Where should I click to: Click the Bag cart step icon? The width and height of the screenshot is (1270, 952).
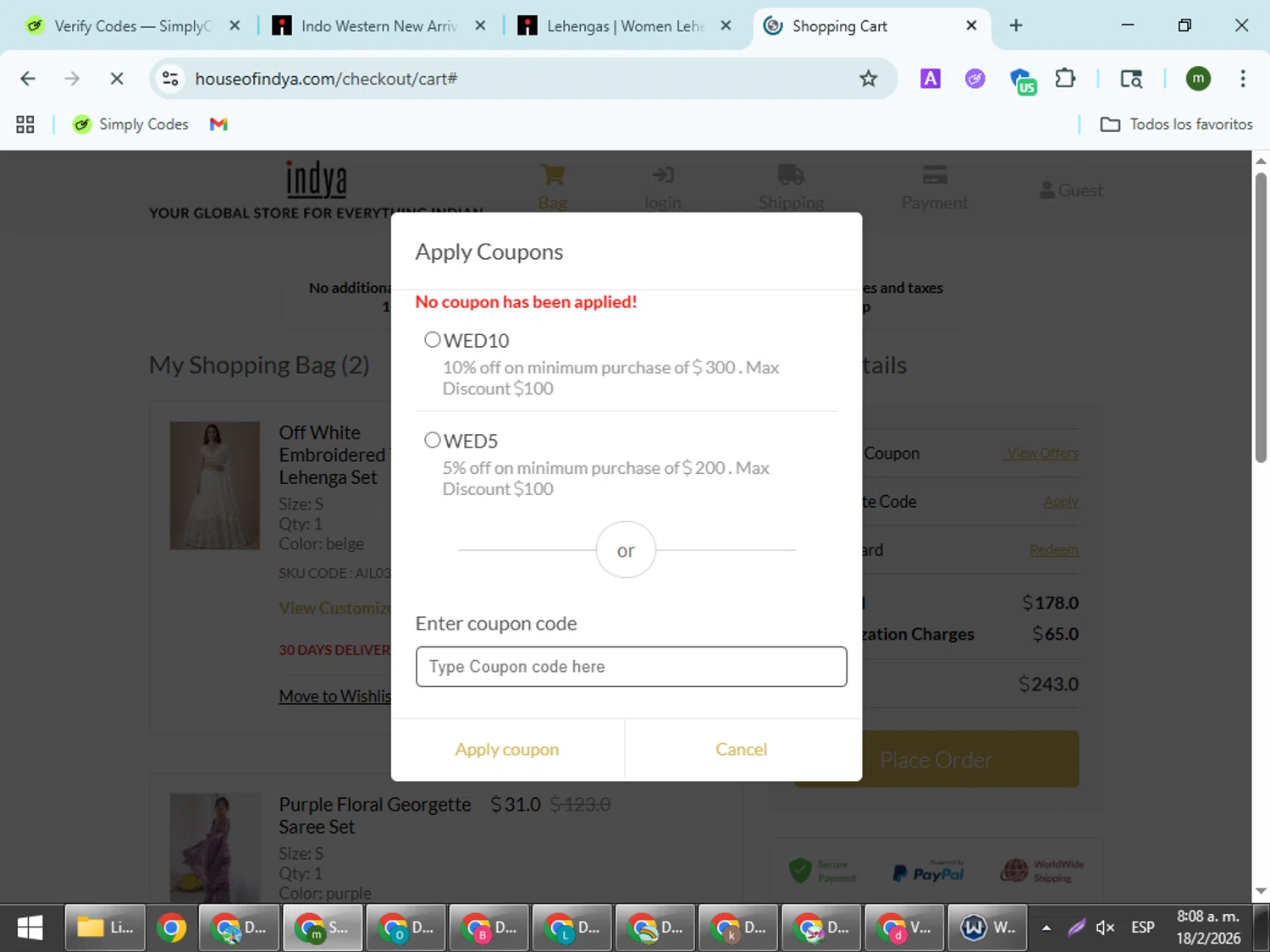pos(553,176)
